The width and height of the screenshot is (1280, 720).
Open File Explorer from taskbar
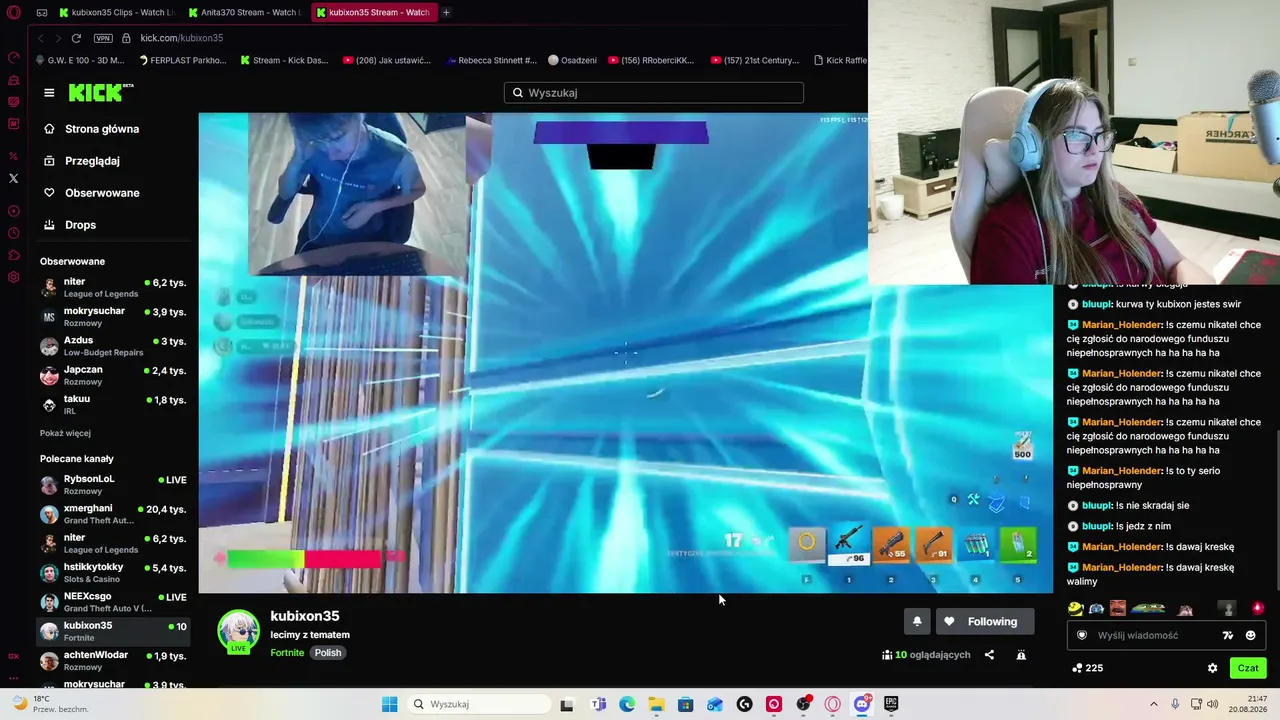click(x=656, y=704)
